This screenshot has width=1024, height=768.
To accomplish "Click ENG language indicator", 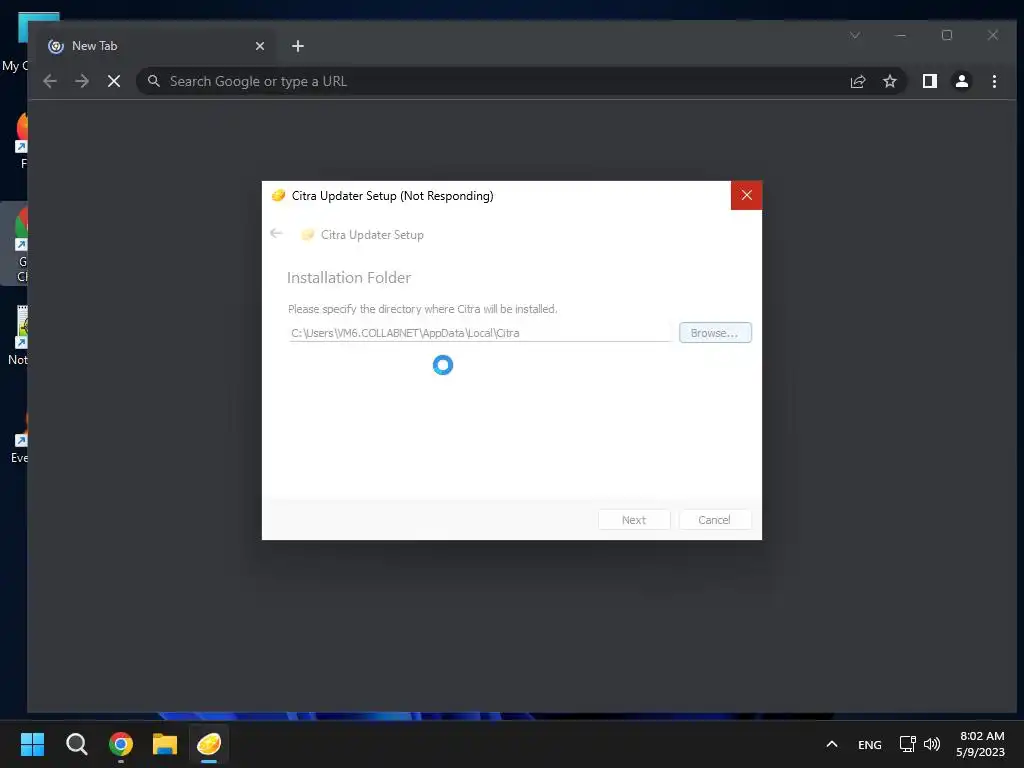I will click(x=869, y=744).
